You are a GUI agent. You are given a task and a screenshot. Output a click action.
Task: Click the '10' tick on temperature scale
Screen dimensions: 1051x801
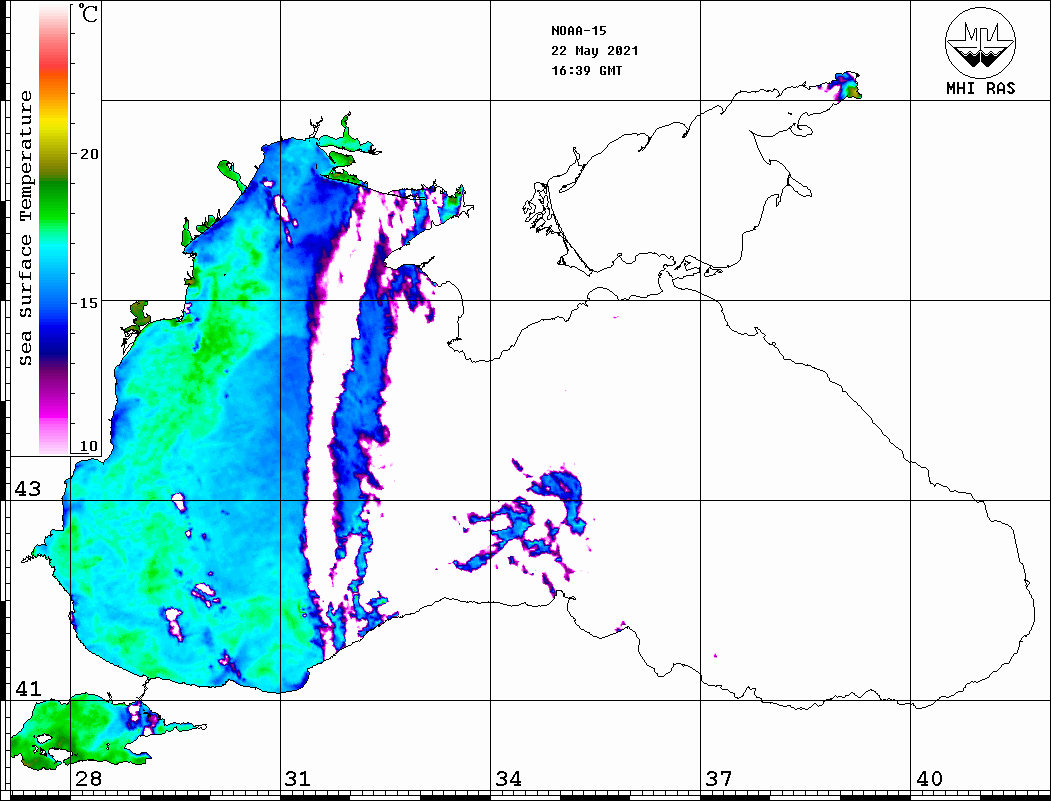tap(89, 446)
